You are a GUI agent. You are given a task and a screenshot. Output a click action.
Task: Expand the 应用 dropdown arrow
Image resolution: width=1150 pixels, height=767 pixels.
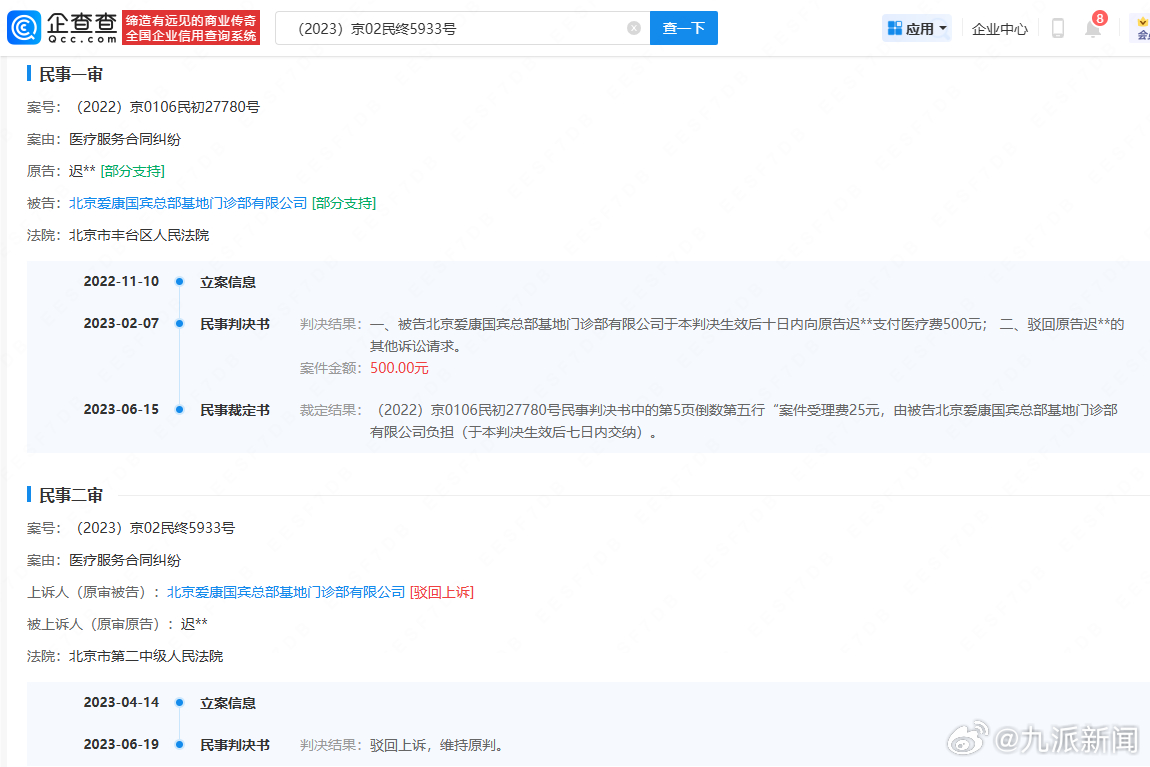(943, 29)
